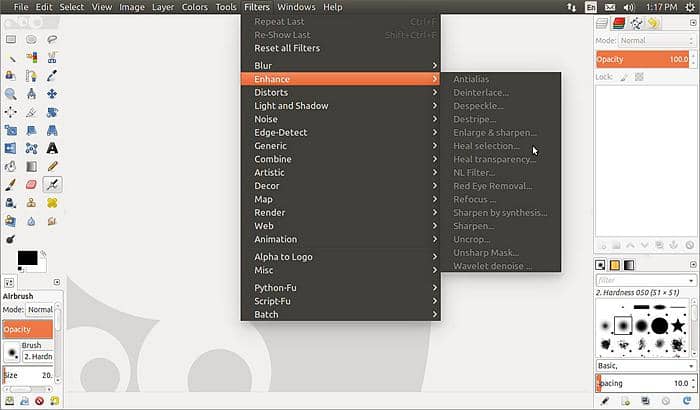Click Reset all Filters menu entry

pos(287,48)
